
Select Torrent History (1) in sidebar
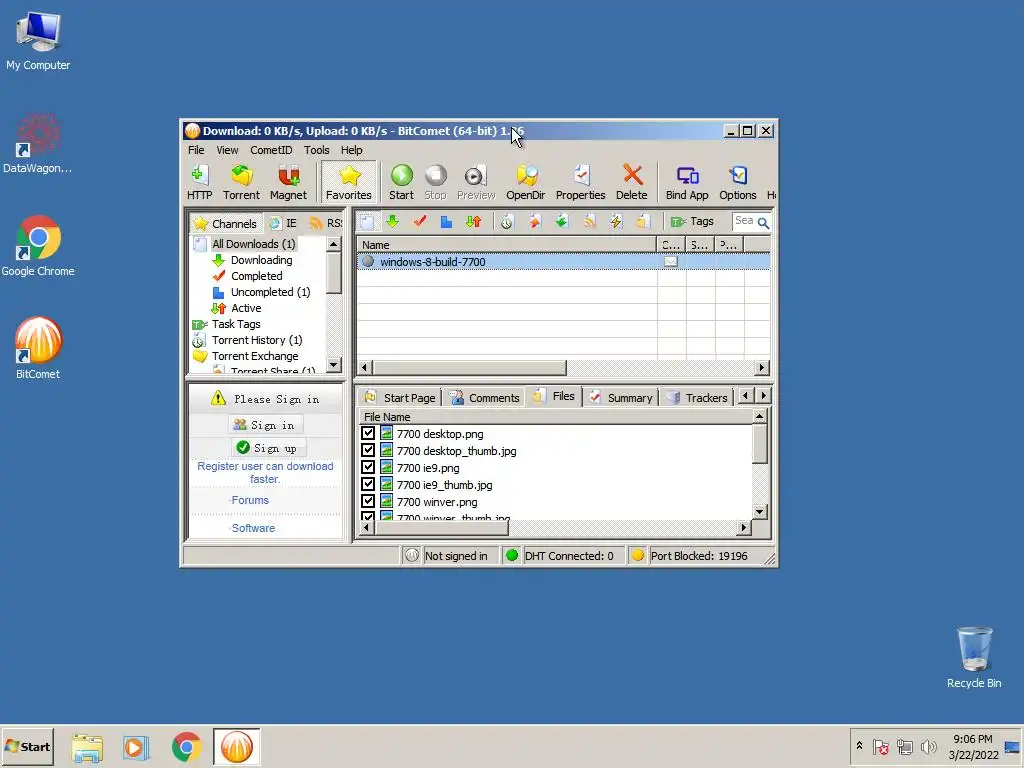tap(257, 340)
